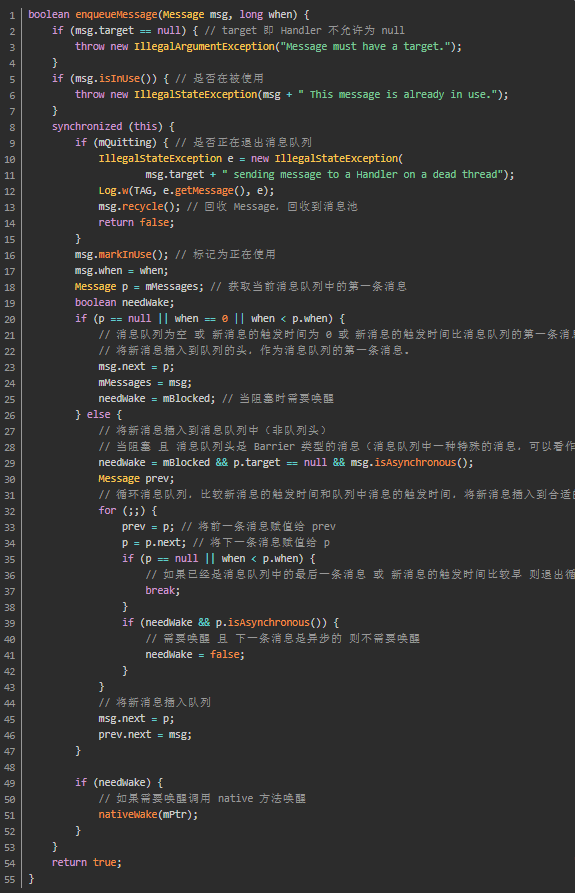
Task: Click the method name enqueueMessage
Action: click(116, 14)
